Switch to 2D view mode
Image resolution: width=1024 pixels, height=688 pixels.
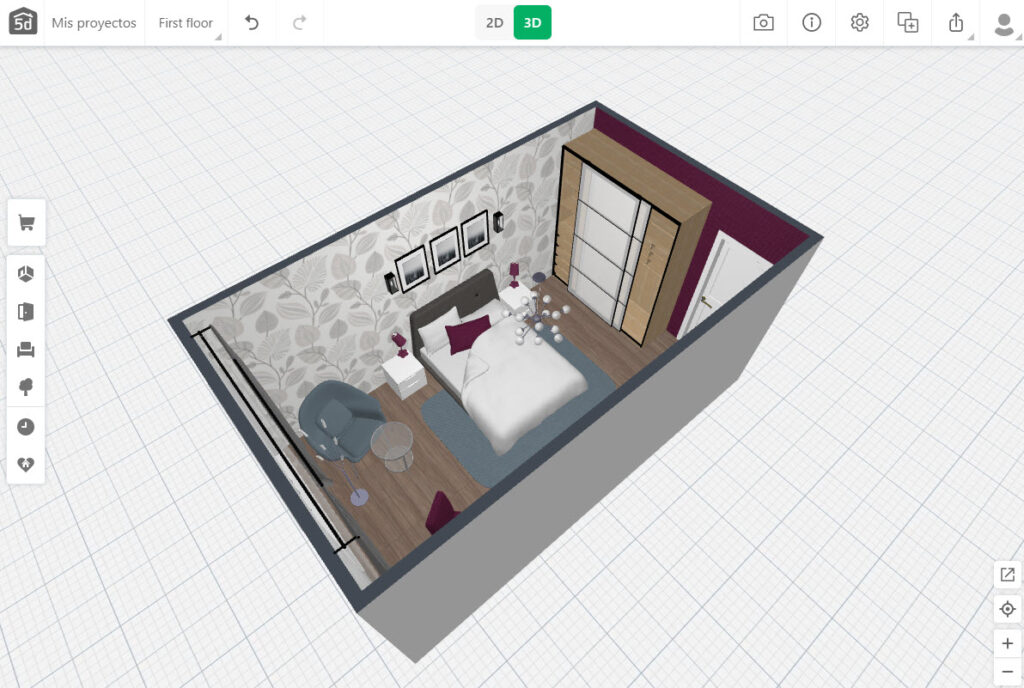[494, 23]
